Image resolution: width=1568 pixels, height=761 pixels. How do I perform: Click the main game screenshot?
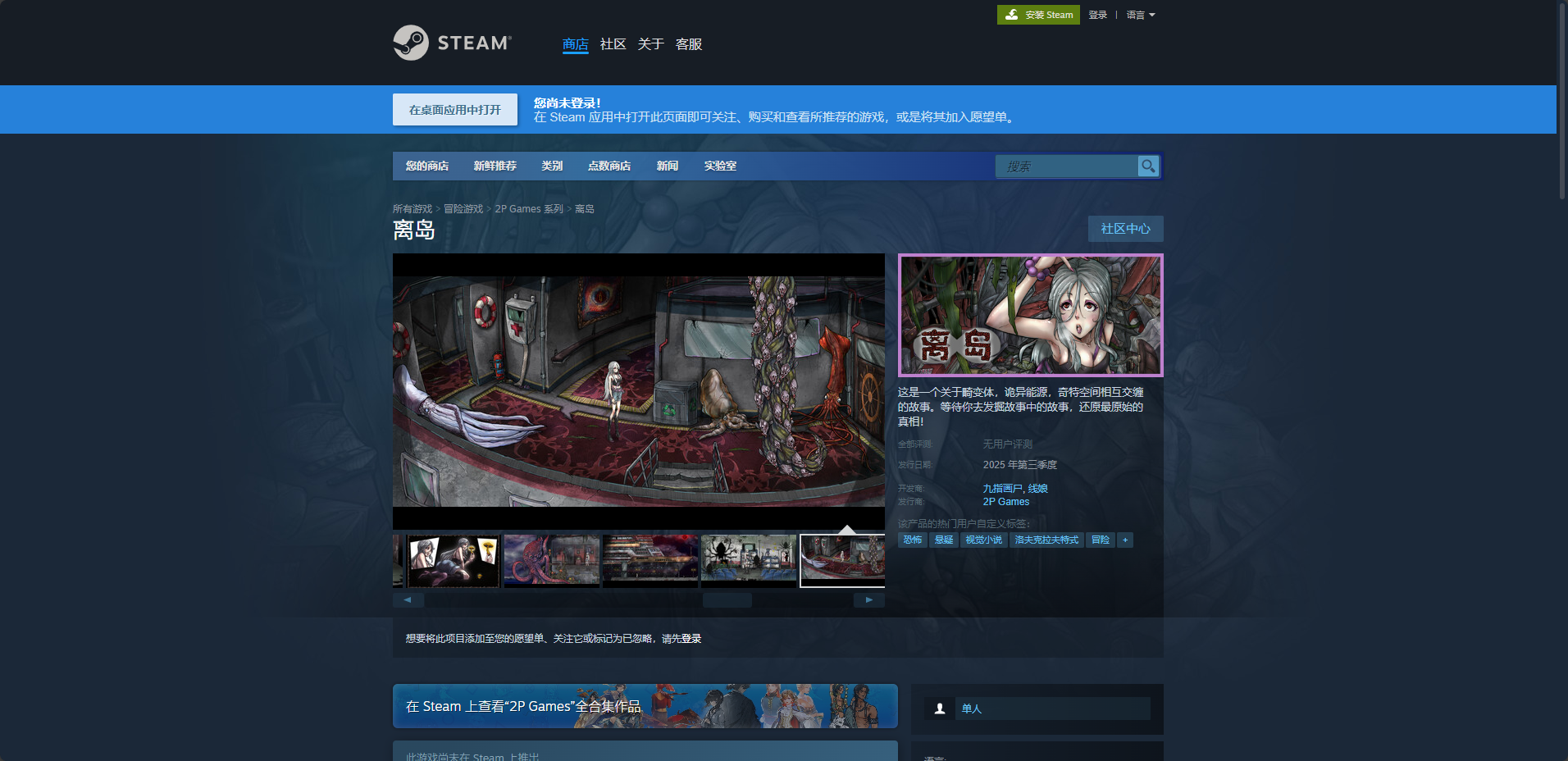[x=639, y=391]
